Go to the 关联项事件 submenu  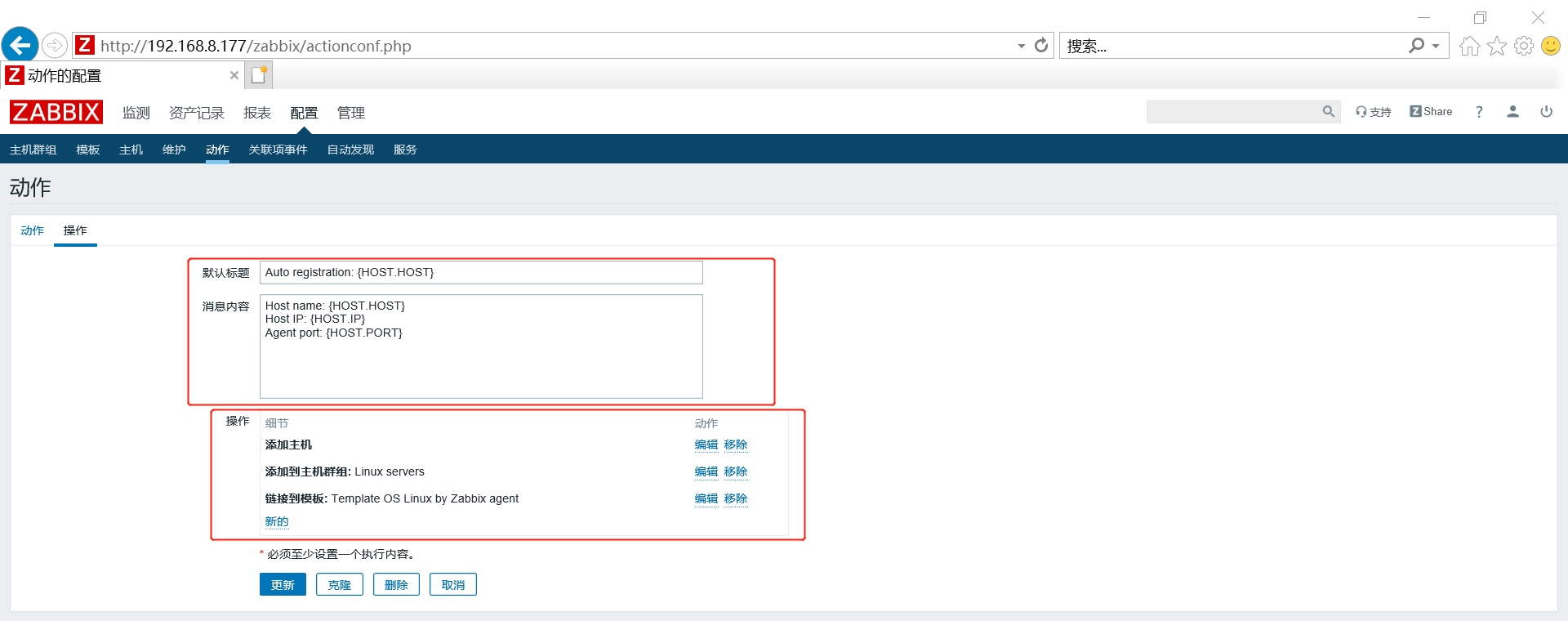(x=278, y=150)
